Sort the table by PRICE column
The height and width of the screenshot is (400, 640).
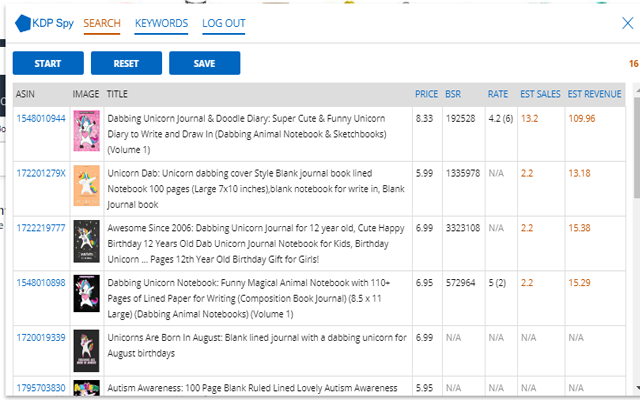click(426, 94)
